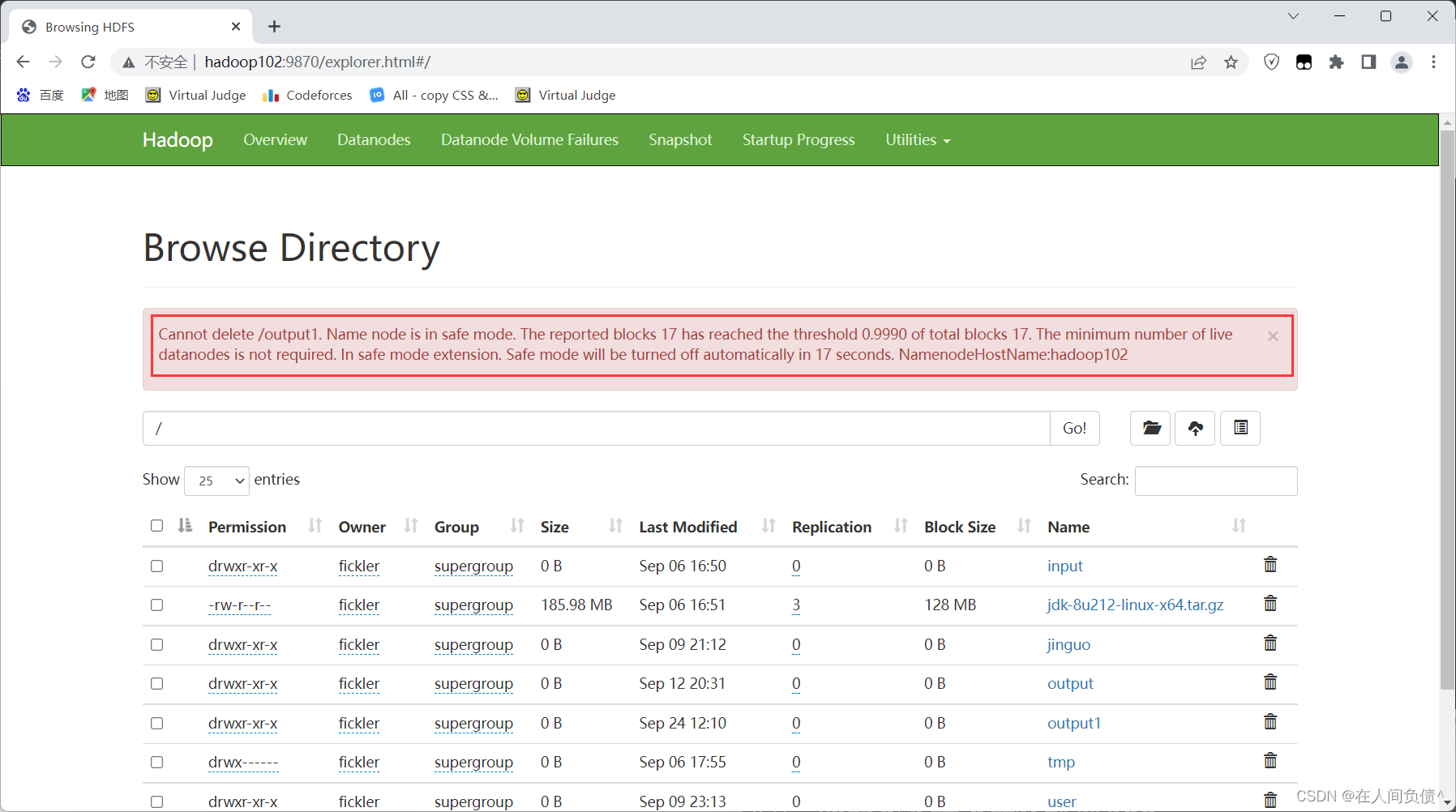This screenshot has height=812, width=1456.
Task: Open the Chrome three-dot menu
Action: 1433,62
